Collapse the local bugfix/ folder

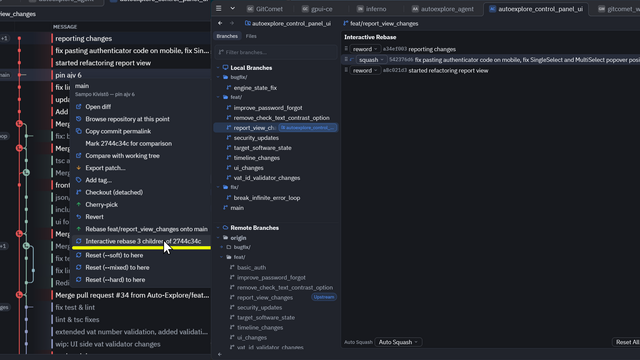(x=218, y=77)
